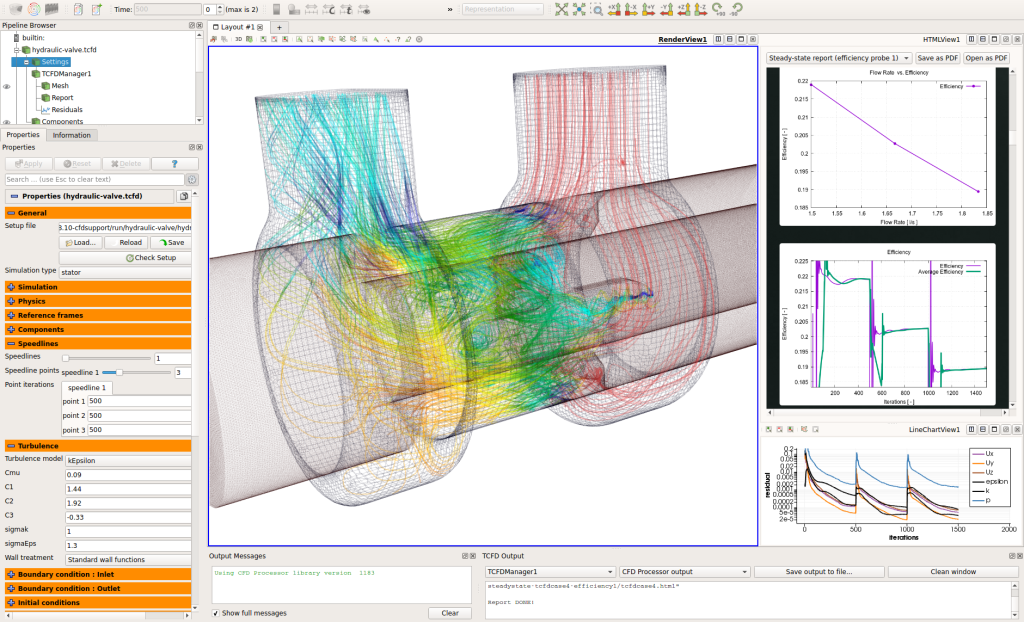Set camera view to -Z direction
This screenshot has width=1024, height=622.
pyautogui.click(x=700, y=8)
